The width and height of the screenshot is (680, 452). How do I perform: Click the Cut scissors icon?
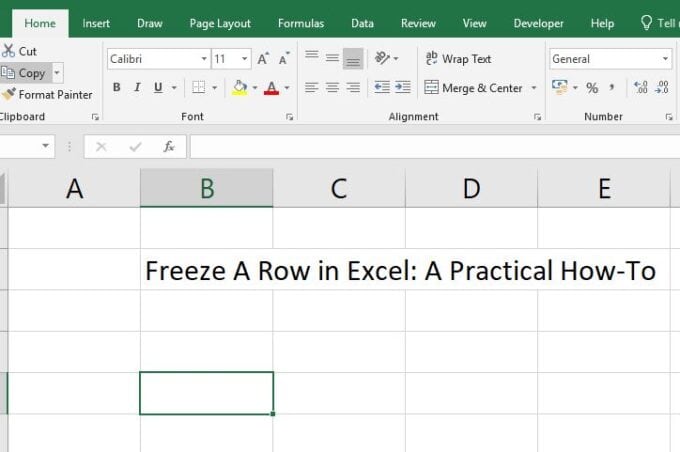coord(9,51)
